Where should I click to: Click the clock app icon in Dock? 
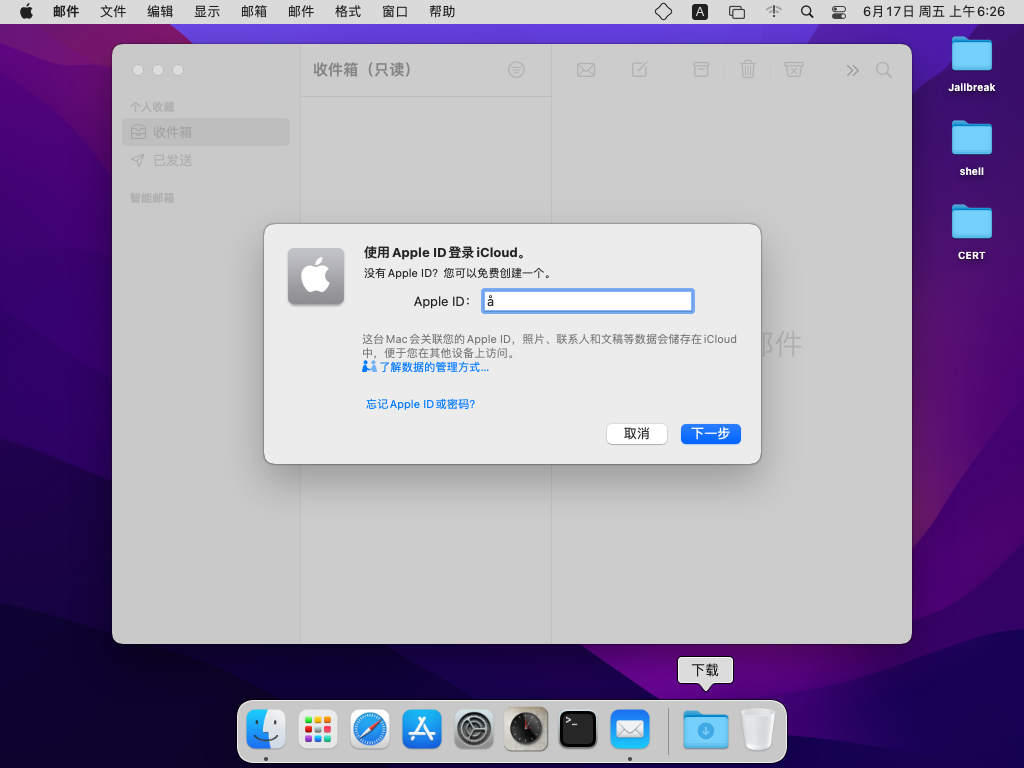pos(526,729)
